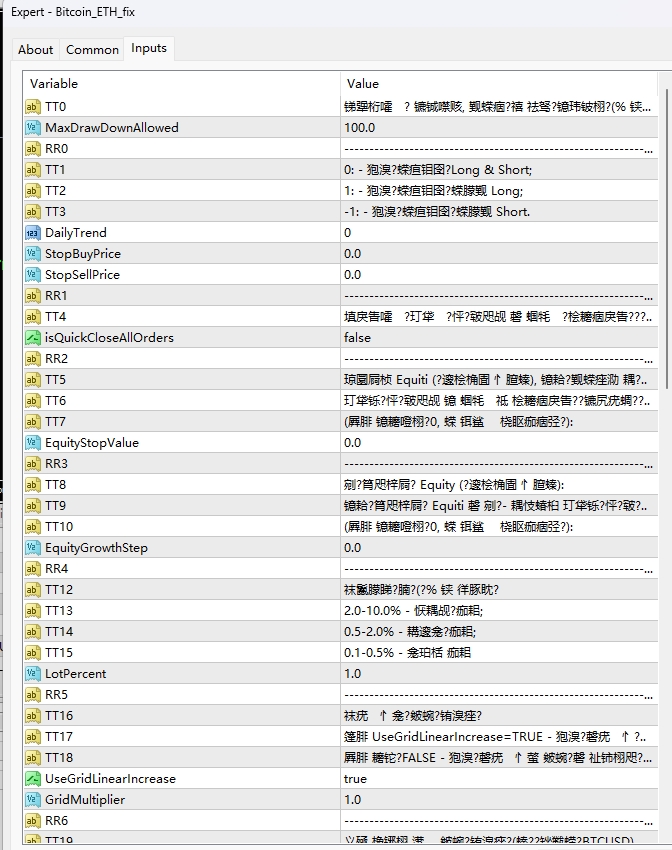This screenshot has width=672, height=850.
Task: Click the string icon beside TT1
Action: [x=33, y=170]
